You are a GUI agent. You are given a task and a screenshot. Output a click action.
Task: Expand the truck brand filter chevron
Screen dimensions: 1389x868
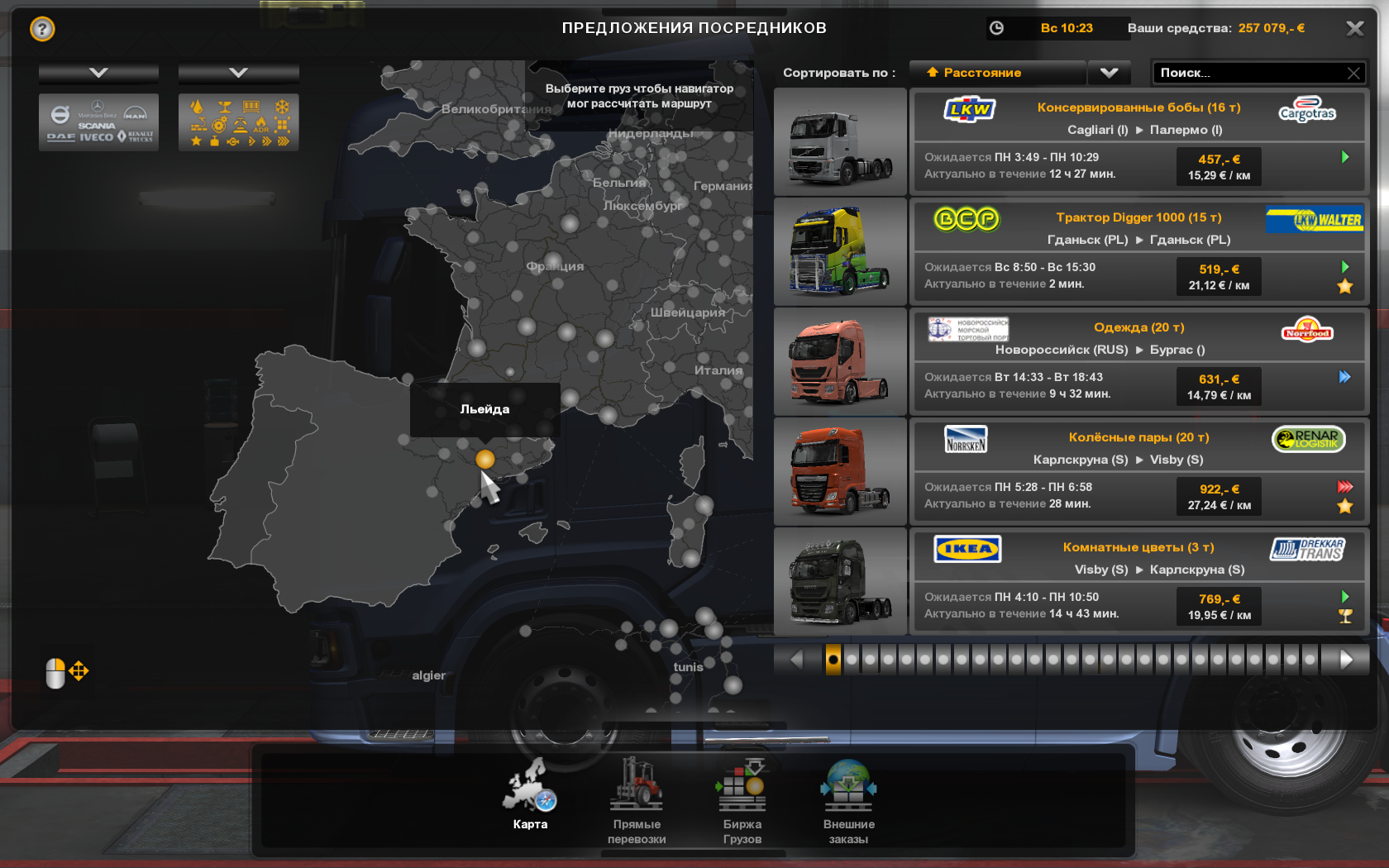pyautogui.click(x=98, y=73)
